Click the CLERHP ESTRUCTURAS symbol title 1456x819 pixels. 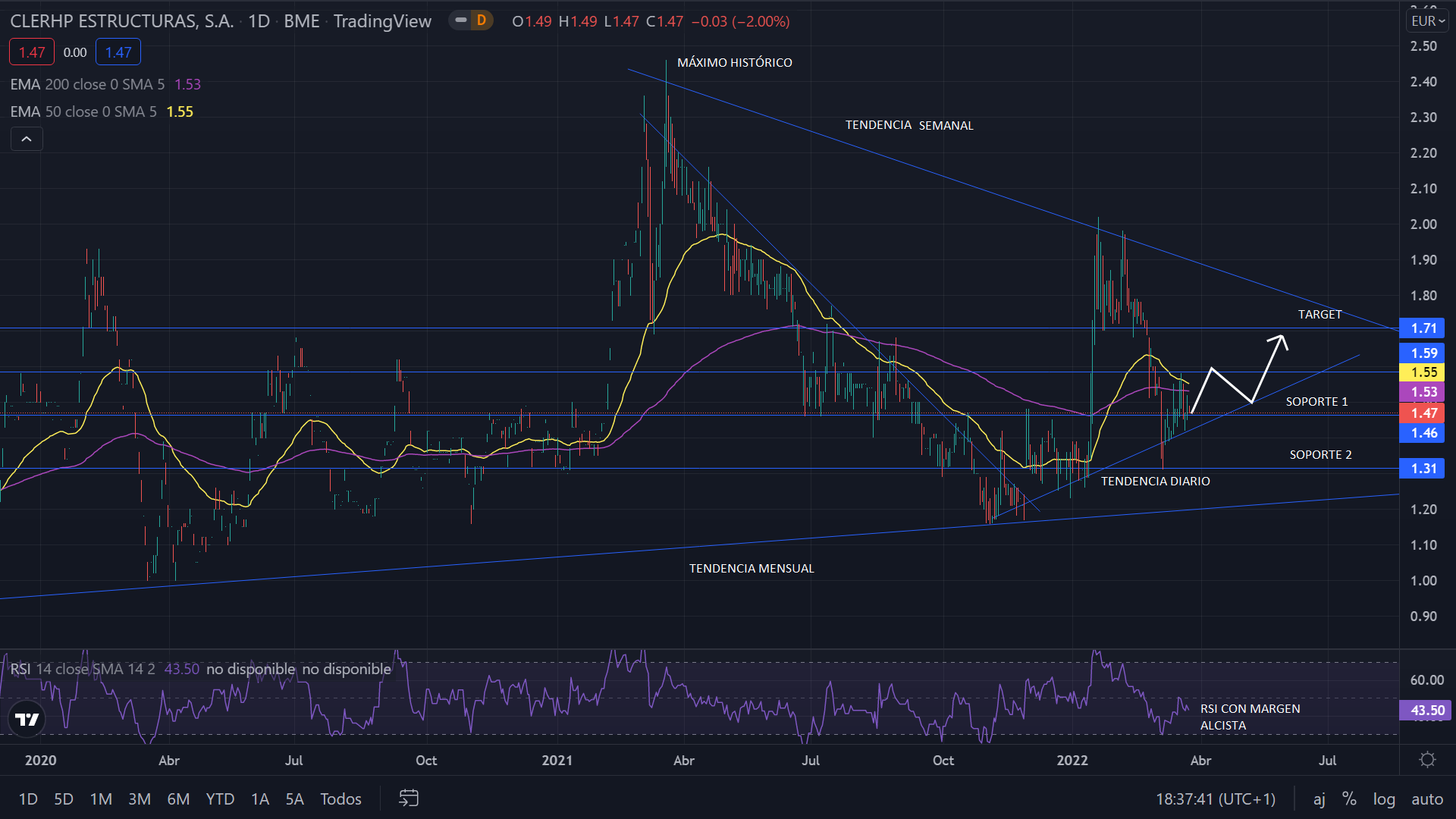pos(121,21)
